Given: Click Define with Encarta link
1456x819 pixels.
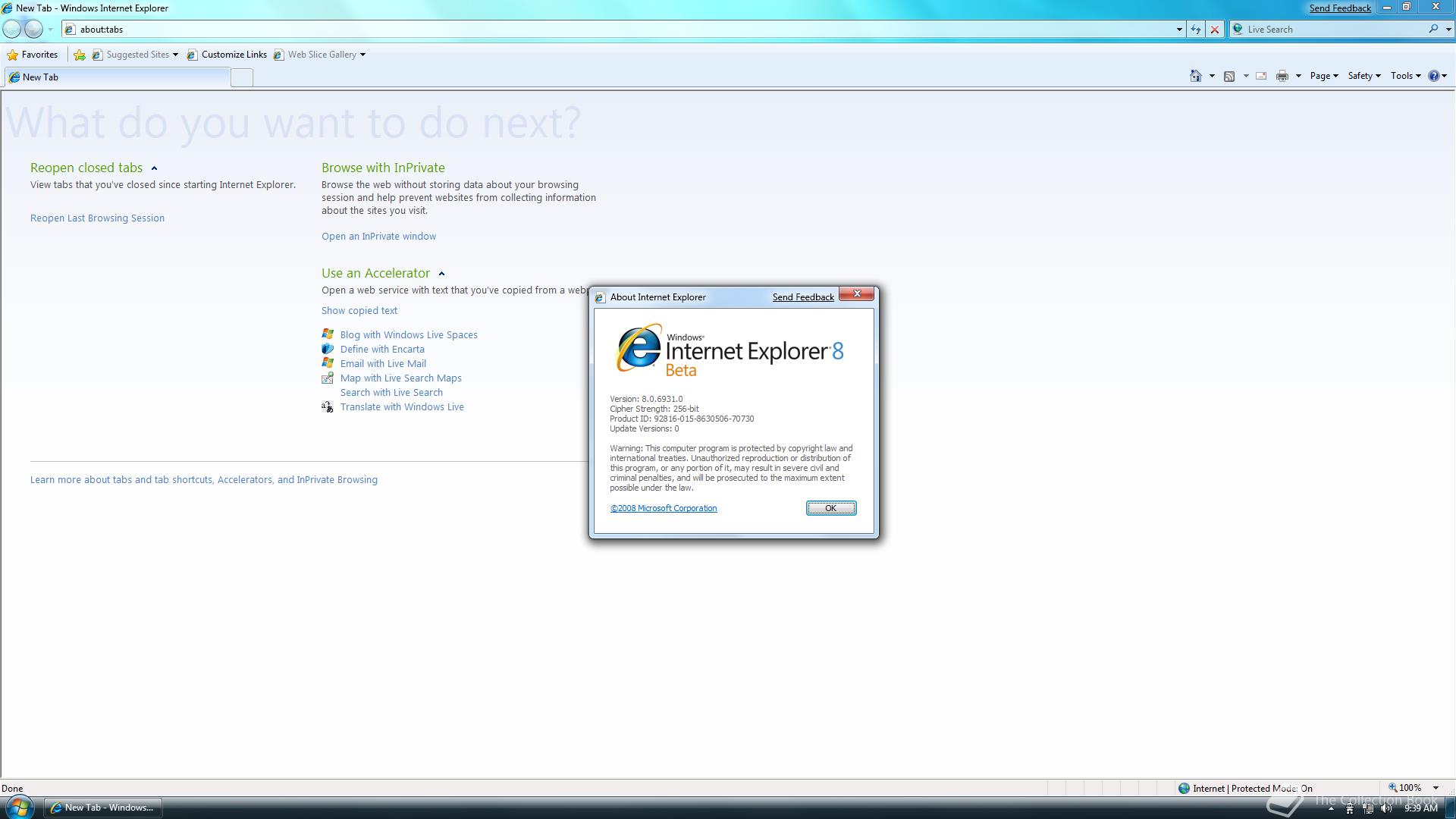Looking at the screenshot, I should (x=382, y=350).
